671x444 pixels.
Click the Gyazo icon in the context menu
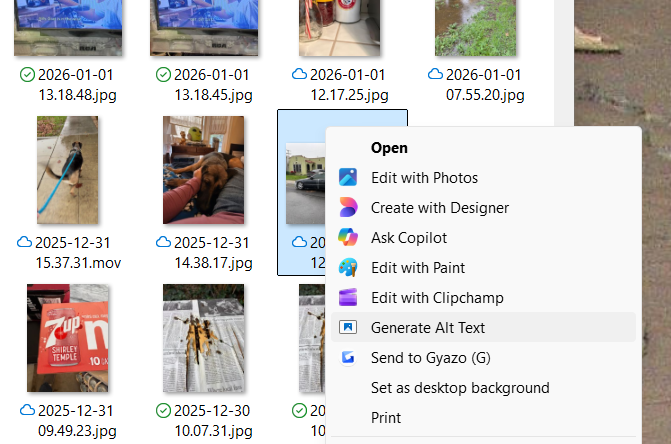(x=348, y=357)
